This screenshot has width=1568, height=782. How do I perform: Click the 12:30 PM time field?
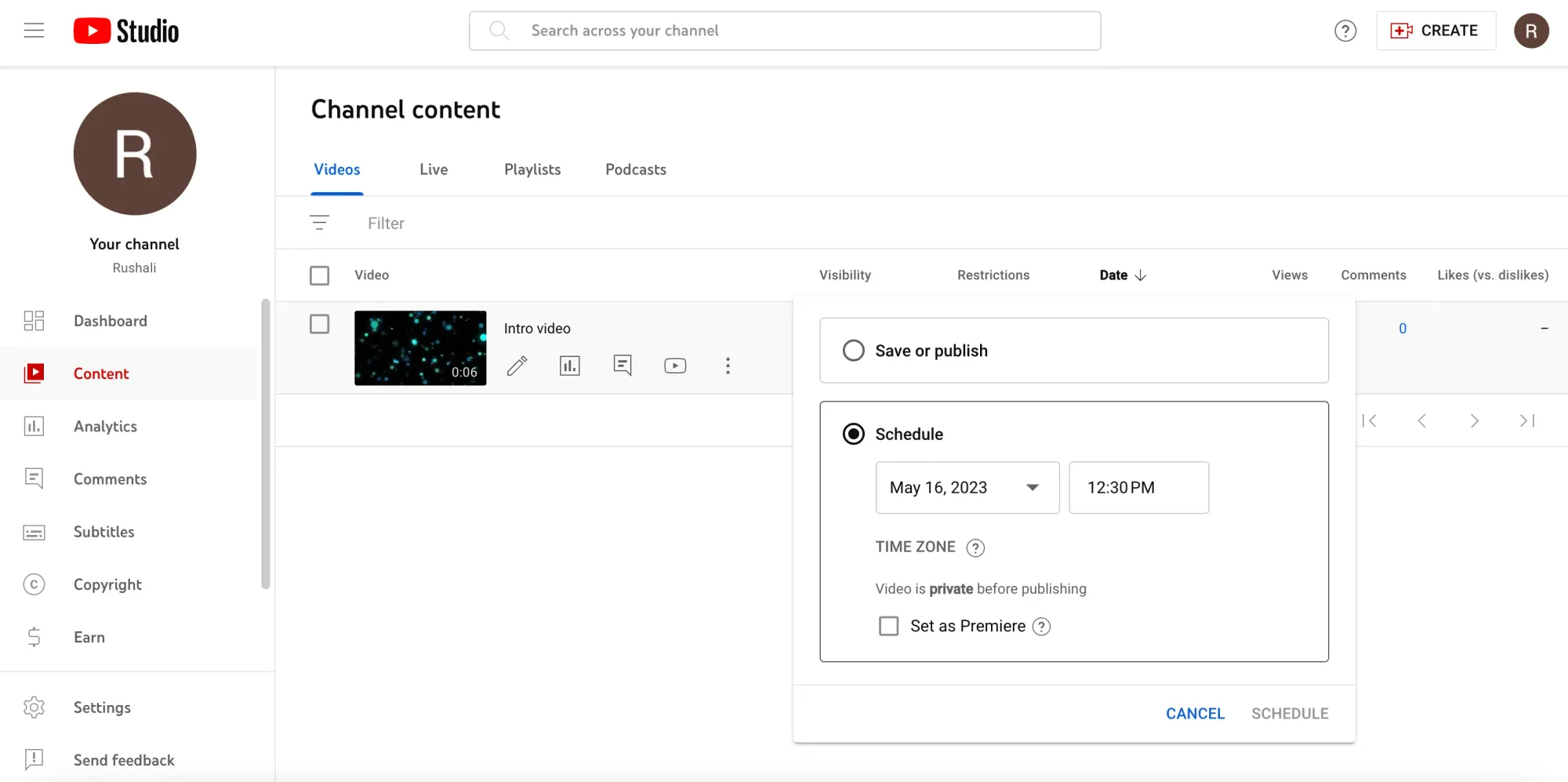point(1138,488)
